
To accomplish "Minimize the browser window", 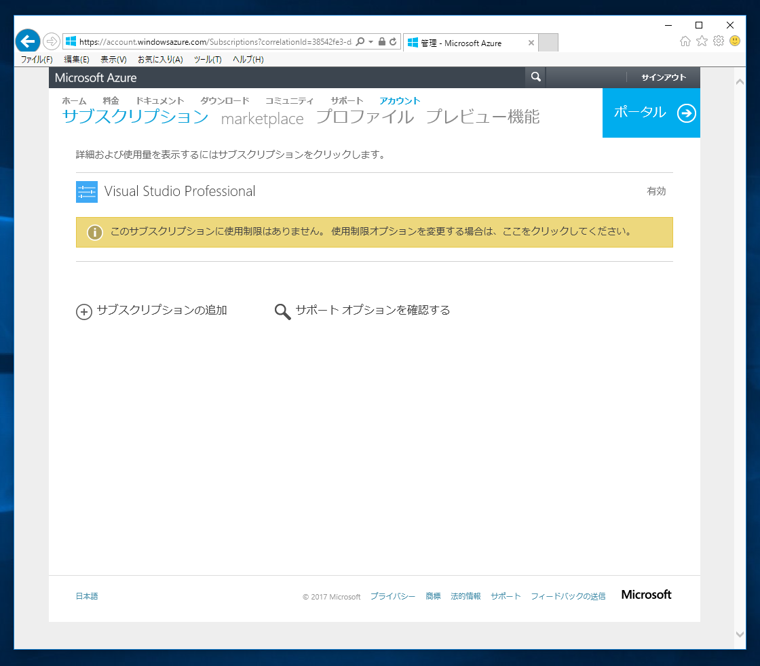I will click(668, 25).
